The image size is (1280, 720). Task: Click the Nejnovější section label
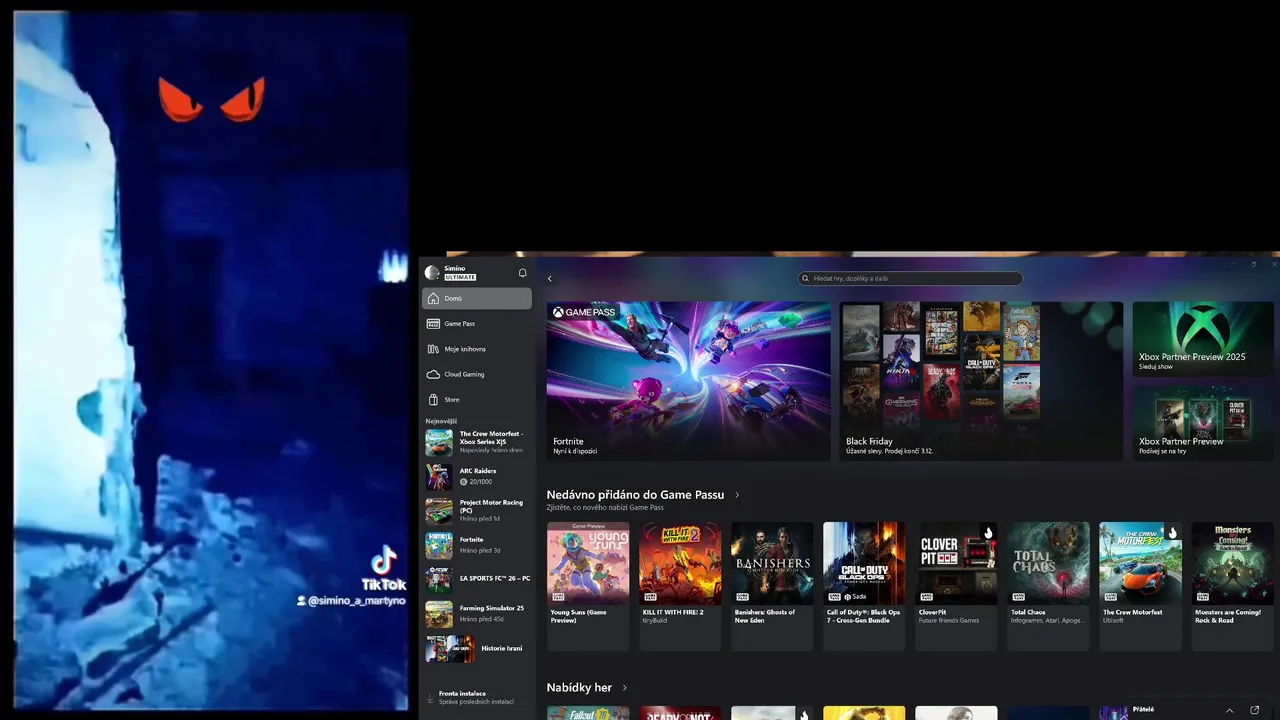pyautogui.click(x=441, y=421)
